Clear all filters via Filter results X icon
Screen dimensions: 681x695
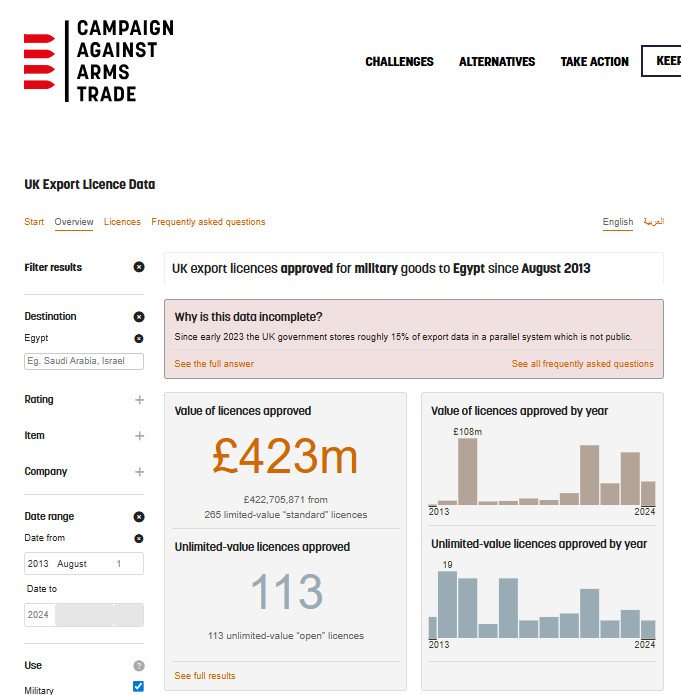pyautogui.click(x=139, y=267)
